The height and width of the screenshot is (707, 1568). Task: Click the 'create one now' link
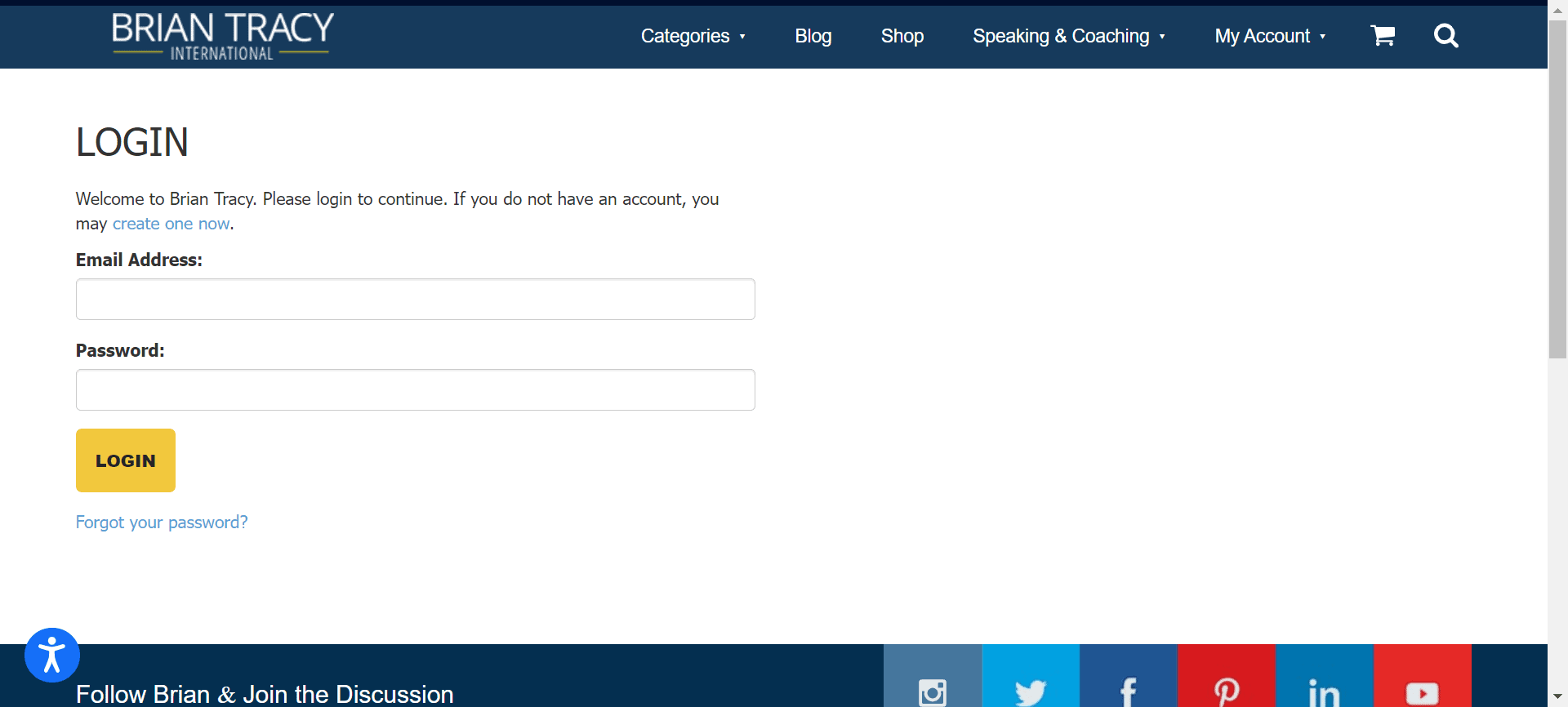click(x=171, y=224)
